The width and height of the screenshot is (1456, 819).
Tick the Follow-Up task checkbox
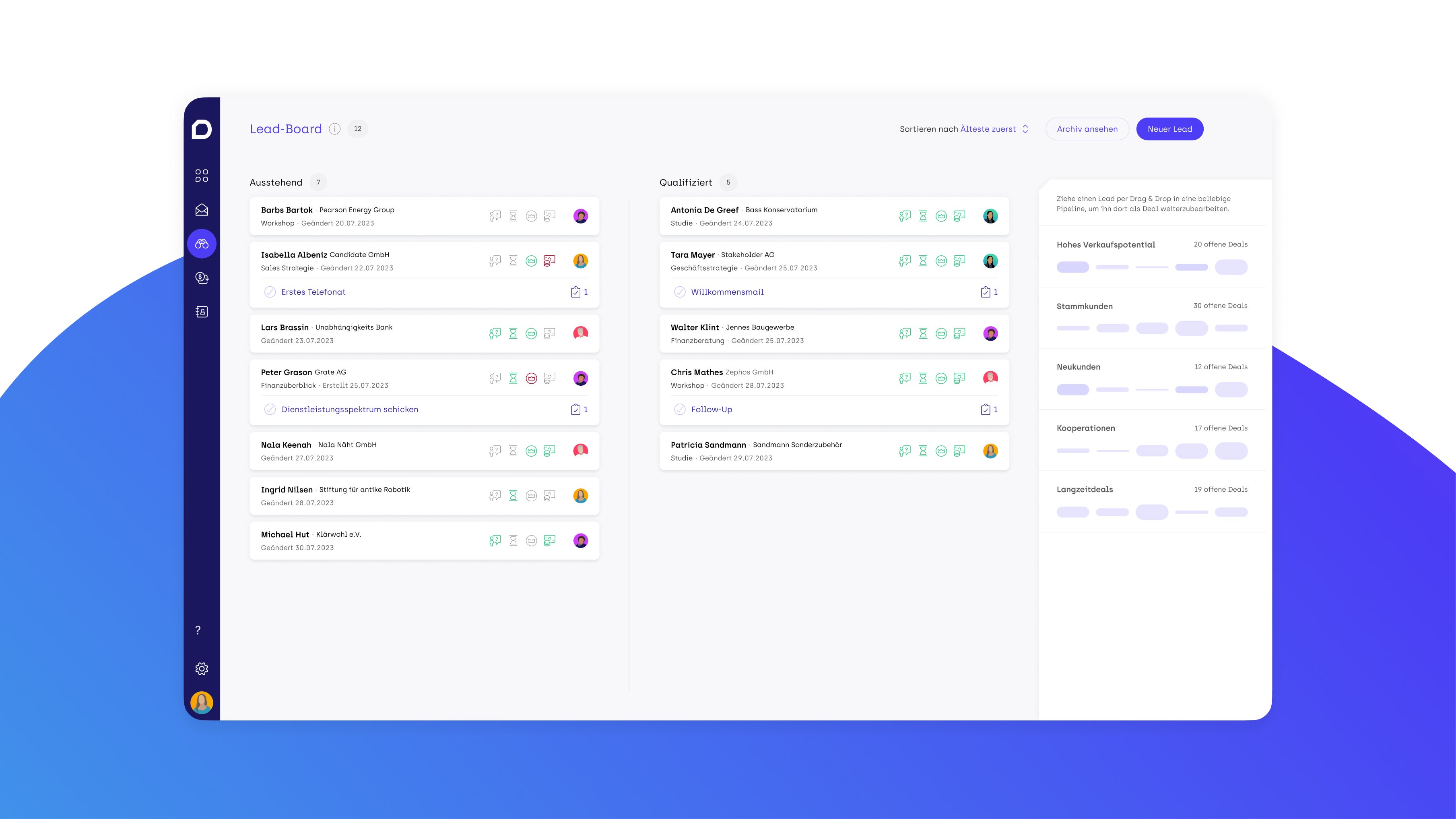pos(680,409)
